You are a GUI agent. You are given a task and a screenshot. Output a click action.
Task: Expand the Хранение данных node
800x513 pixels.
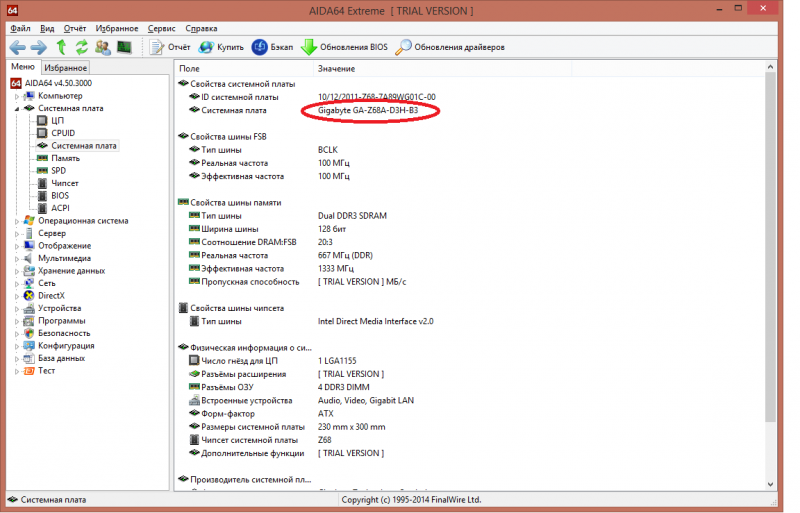[x=17, y=271]
